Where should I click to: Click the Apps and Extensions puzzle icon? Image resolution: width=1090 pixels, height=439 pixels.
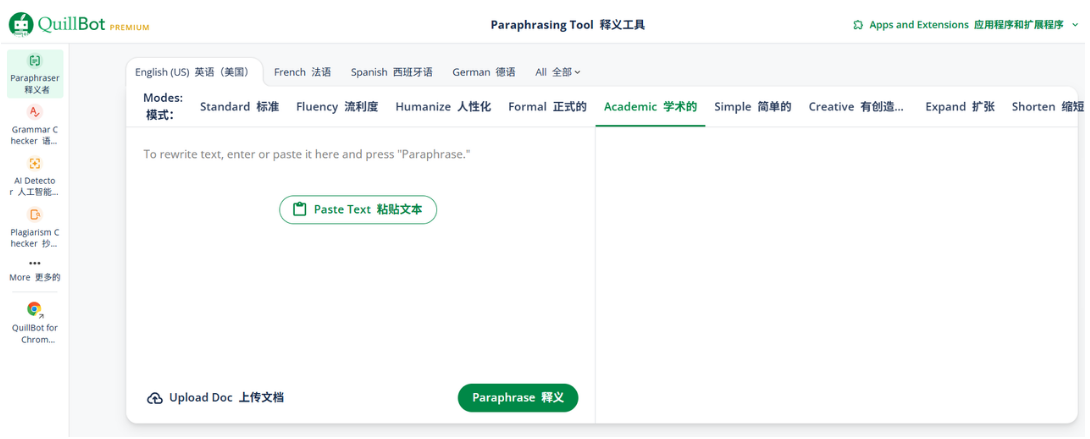click(858, 25)
